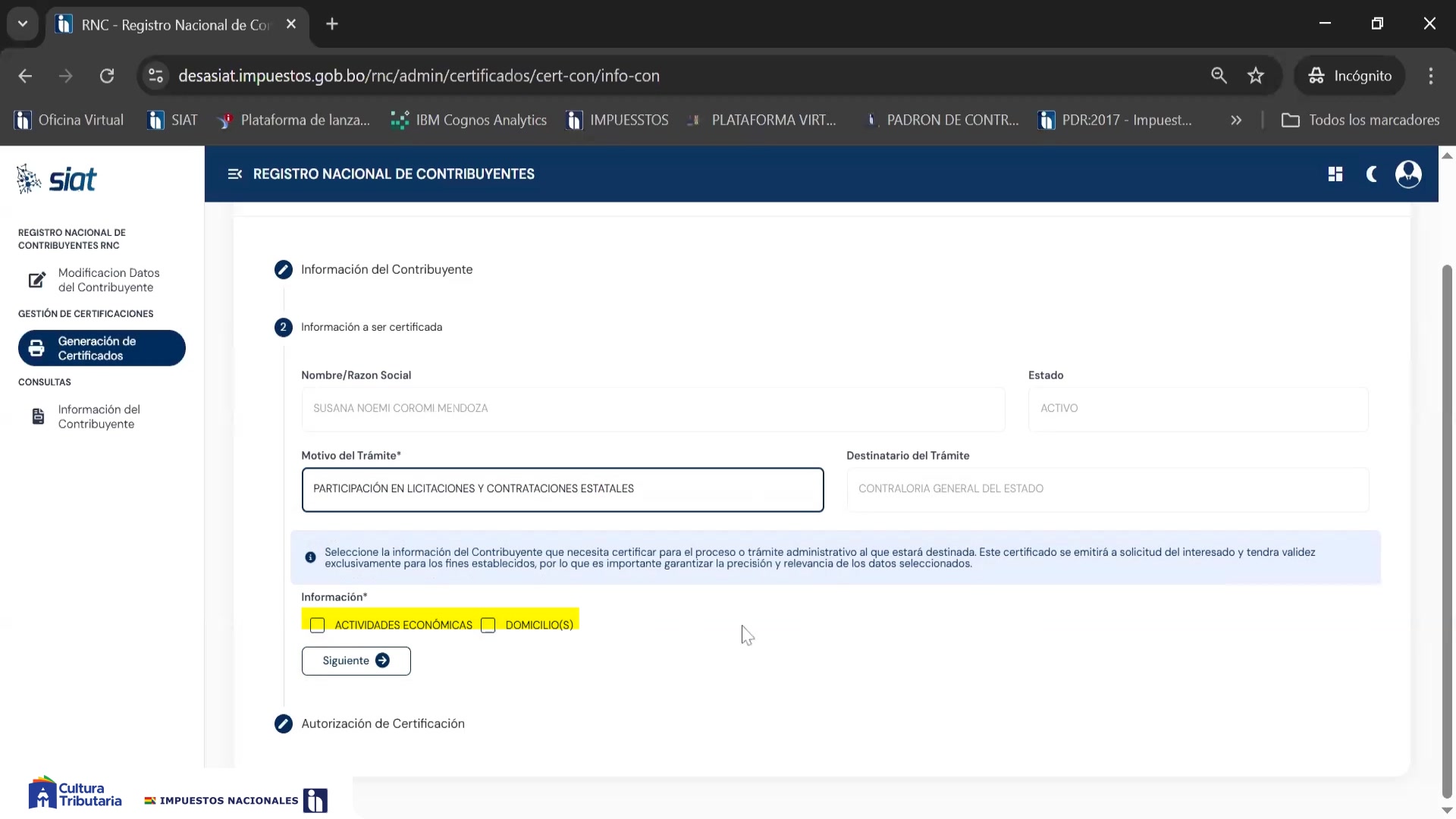This screenshot has width=1456, height=819.
Task: Click the Información* label
Action: tap(334, 598)
